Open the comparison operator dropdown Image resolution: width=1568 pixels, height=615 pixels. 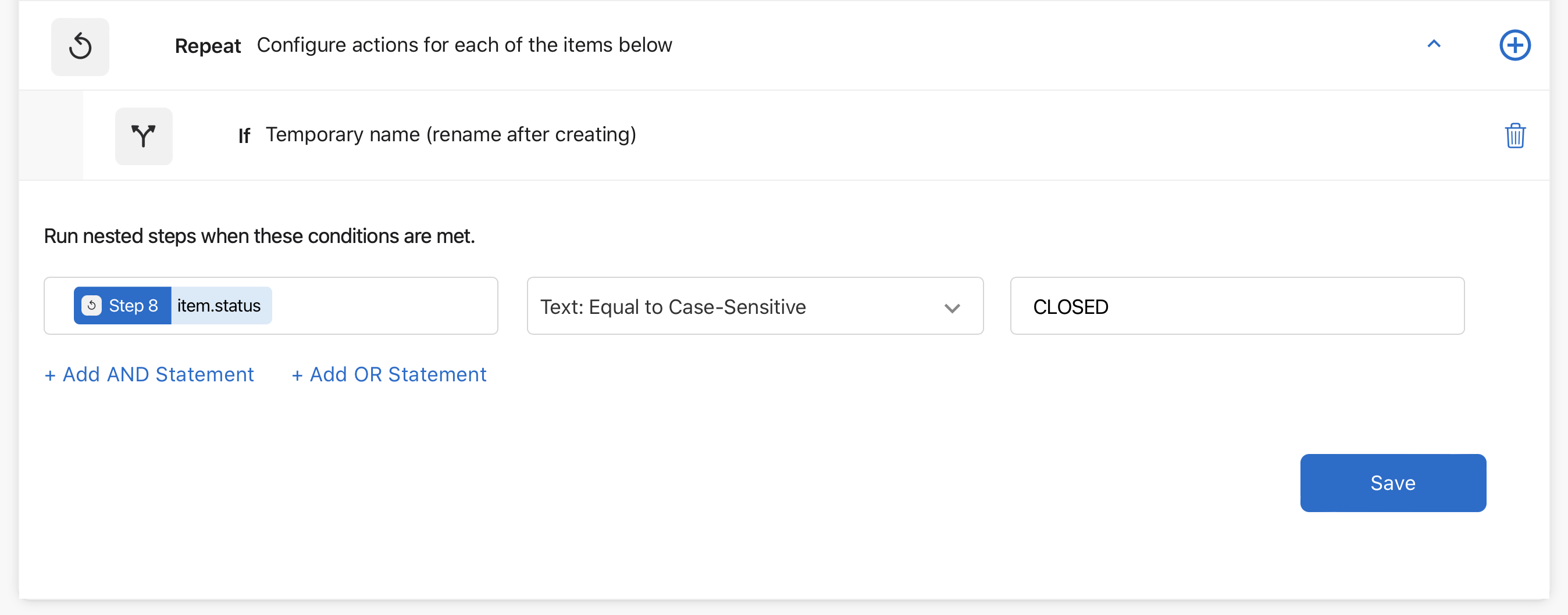pos(755,306)
